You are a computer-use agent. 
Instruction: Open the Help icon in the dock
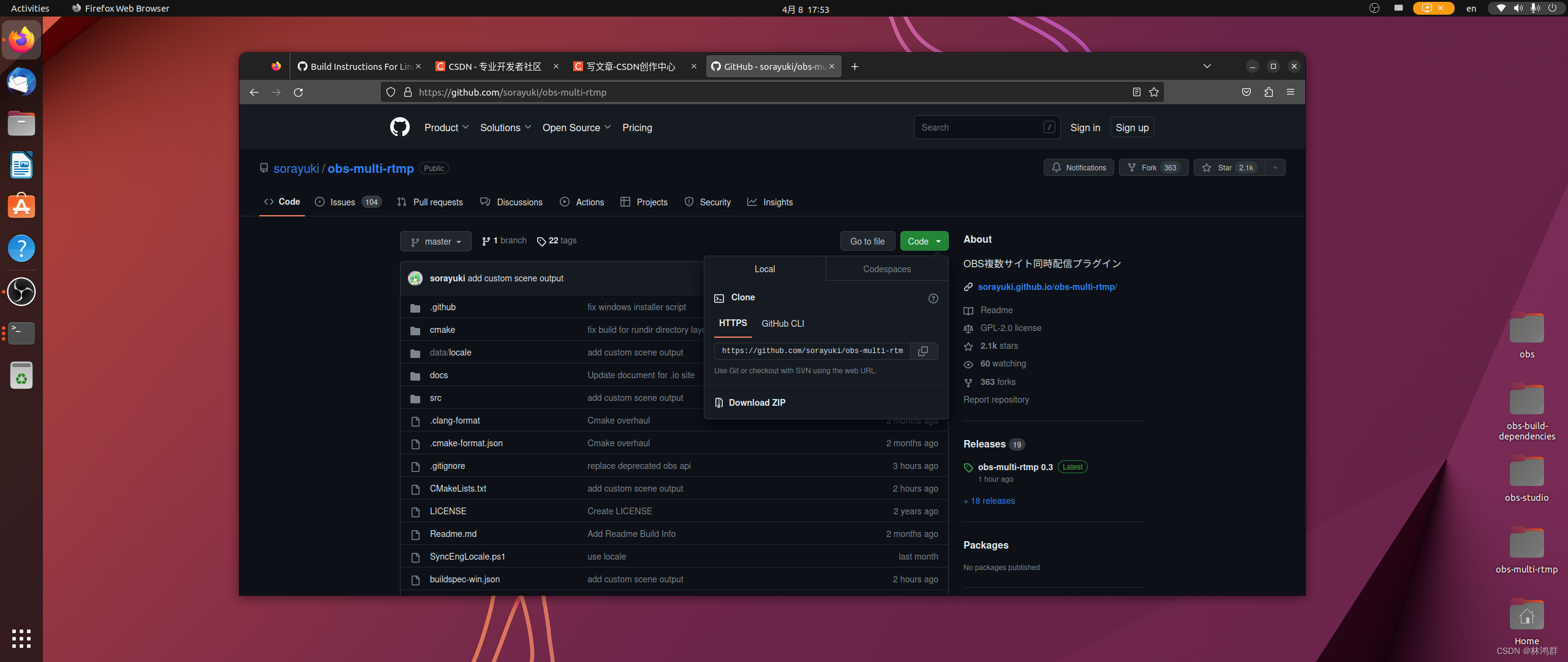pos(21,249)
